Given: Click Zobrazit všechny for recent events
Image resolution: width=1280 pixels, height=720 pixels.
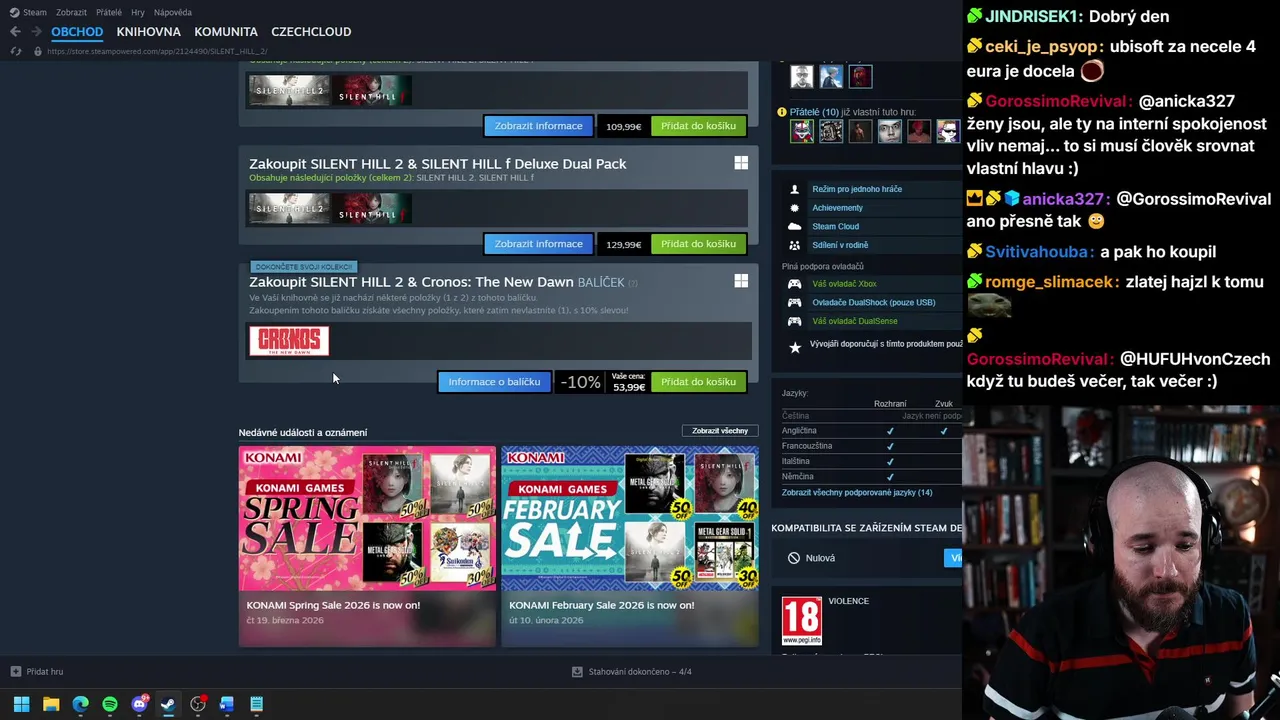Looking at the screenshot, I should 720,431.
